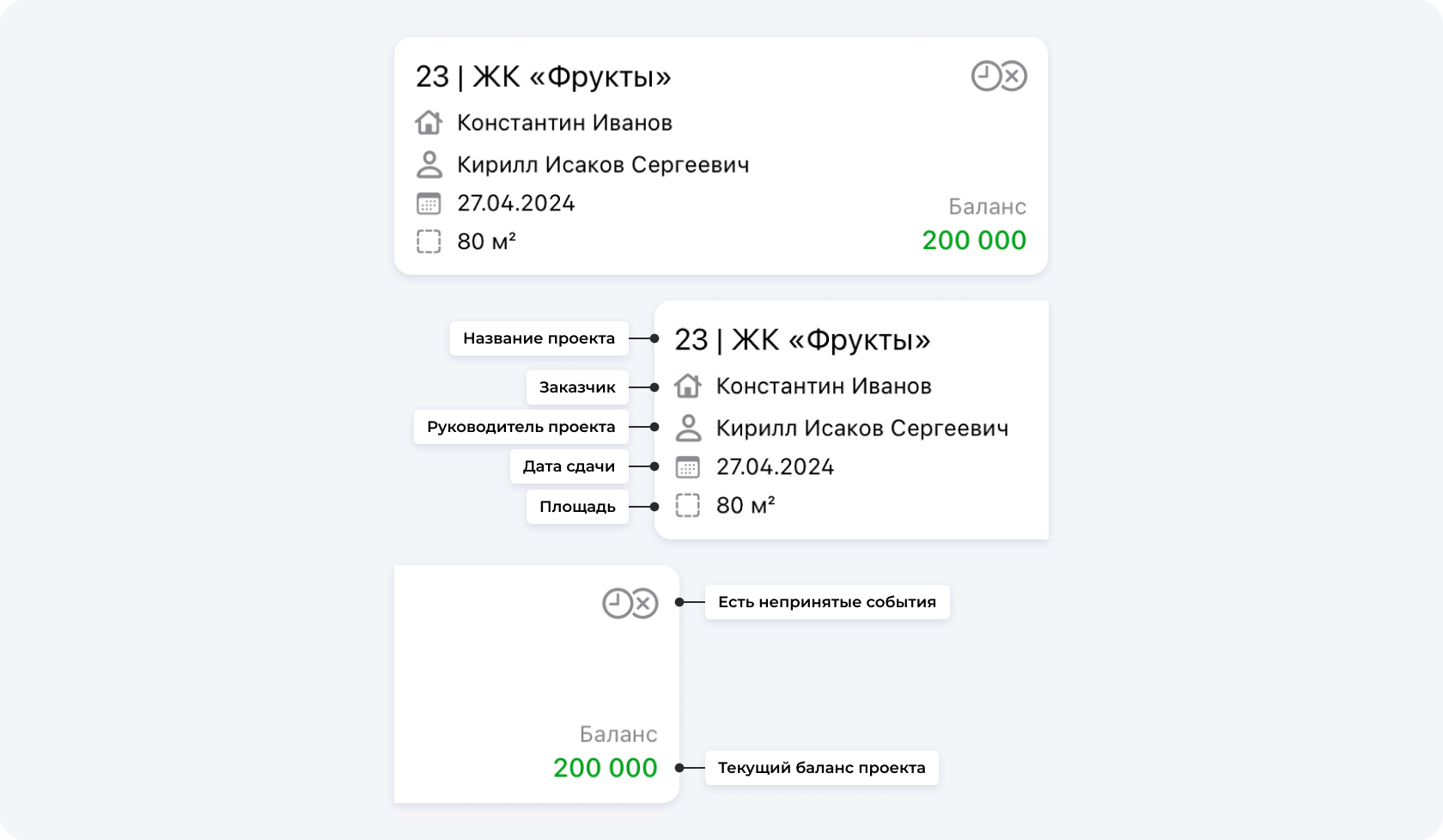
Task: Select the Заказчик annotation label
Action: click(577, 387)
